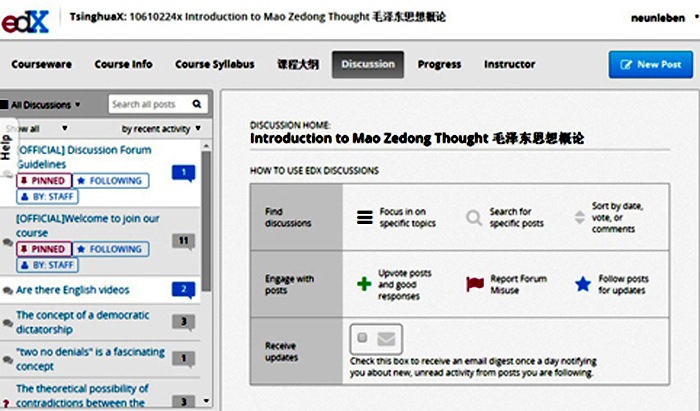The width and height of the screenshot is (700, 411).
Task: Click the three-line focus topics icon
Action: [x=364, y=217]
